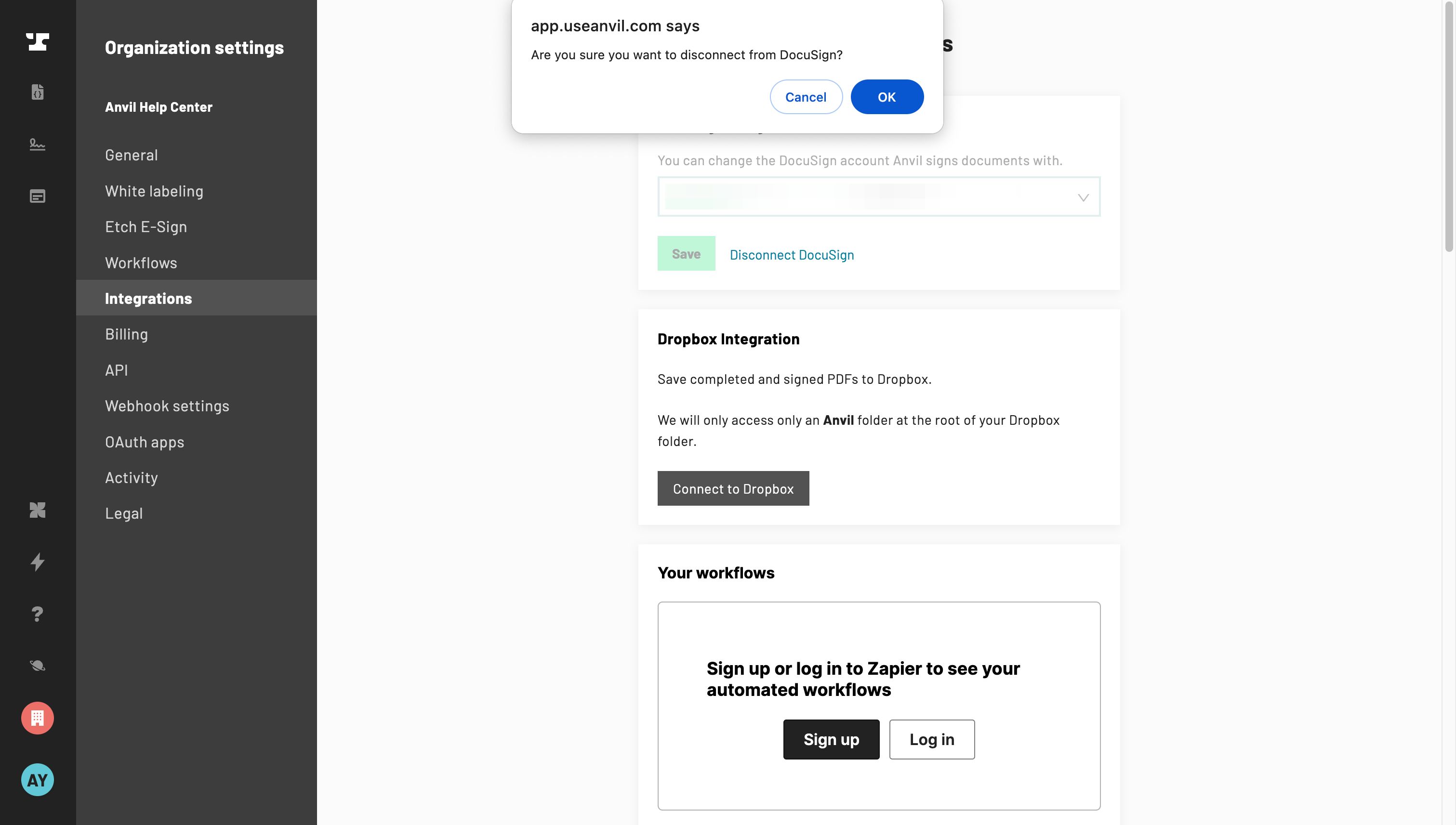1456x825 pixels.
Task: Select Etch E-Sign in settings menu
Action: [146, 227]
